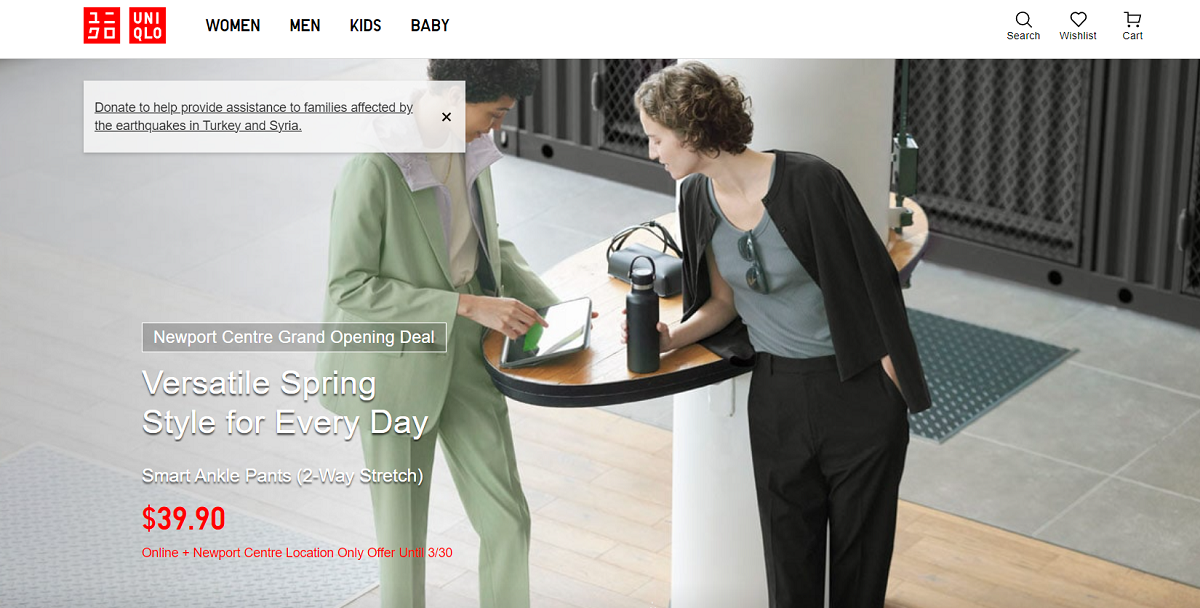Open the Versatile Spring Style headline
The height and width of the screenshot is (608, 1200).
pos(285,402)
